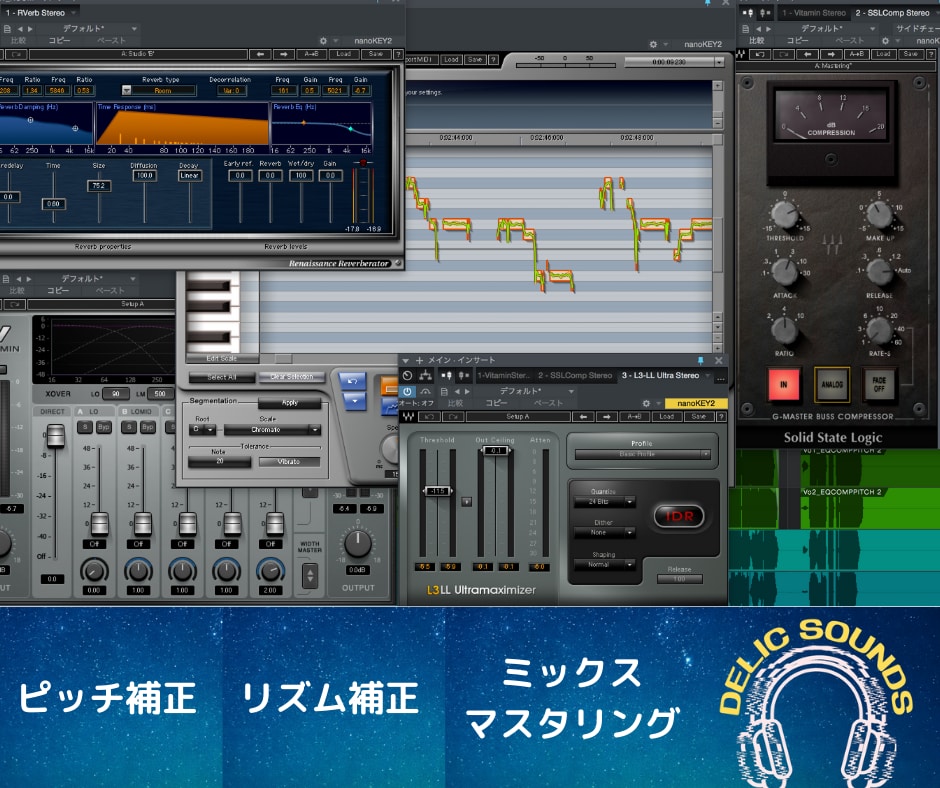The width and height of the screenshot is (940, 788).
Task: Click the clock icon in L3 insert header
Action: [x=408, y=375]
